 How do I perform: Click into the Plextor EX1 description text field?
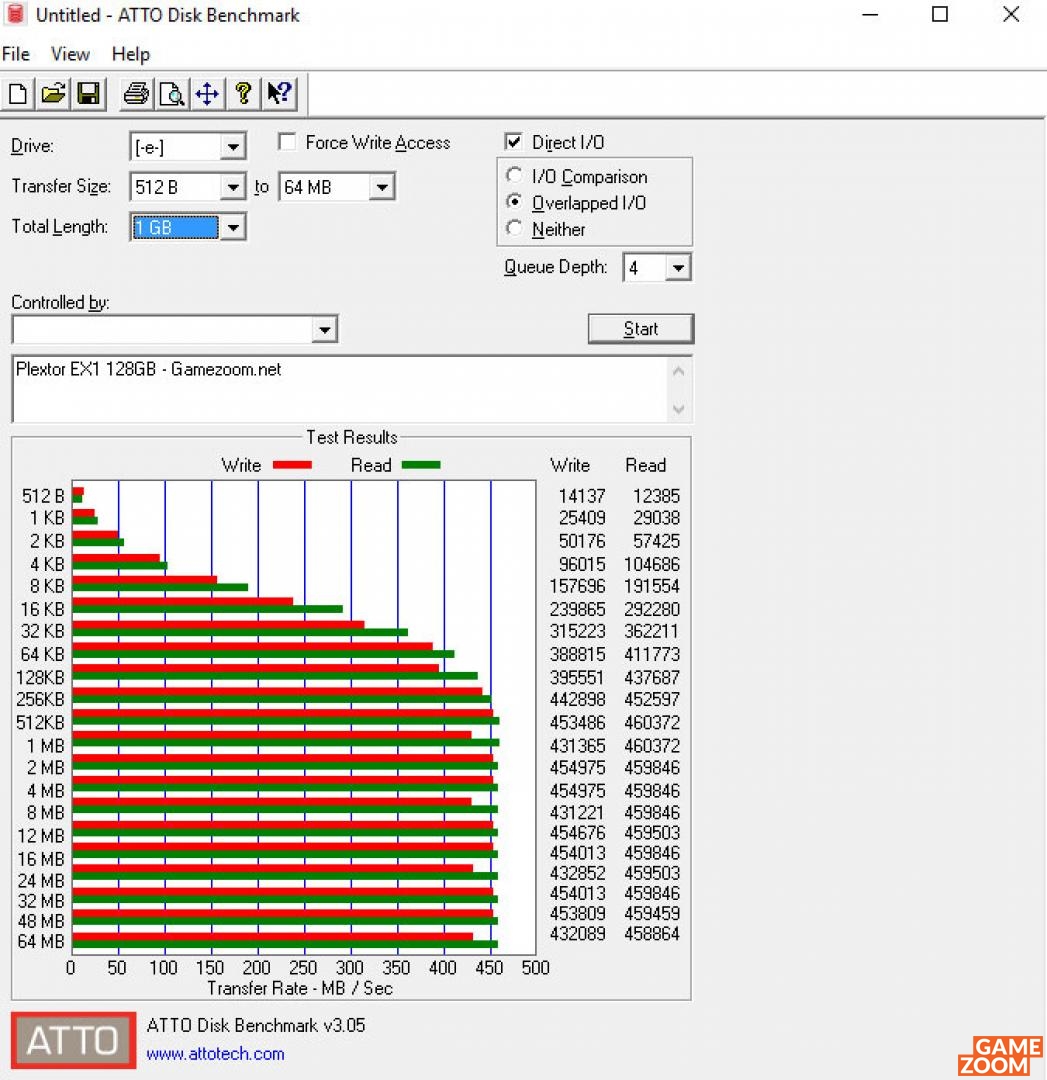point(342,389)
